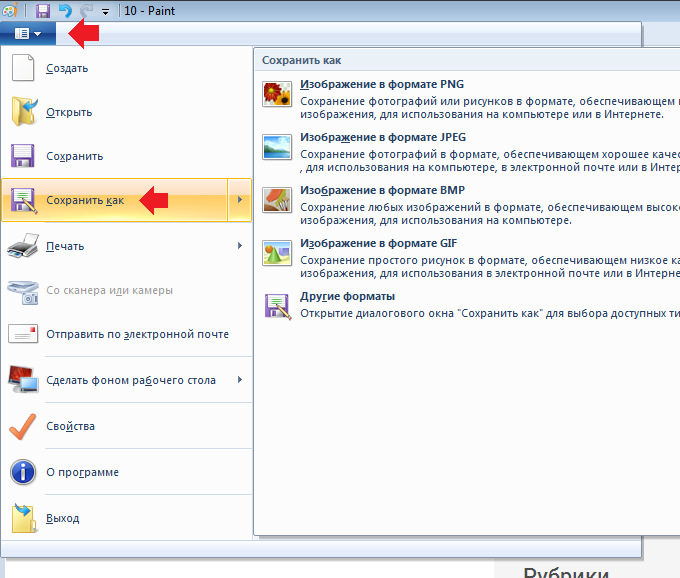Click the printer icon for Печать
Screen dimensions: 680x578
pos(23,246)
